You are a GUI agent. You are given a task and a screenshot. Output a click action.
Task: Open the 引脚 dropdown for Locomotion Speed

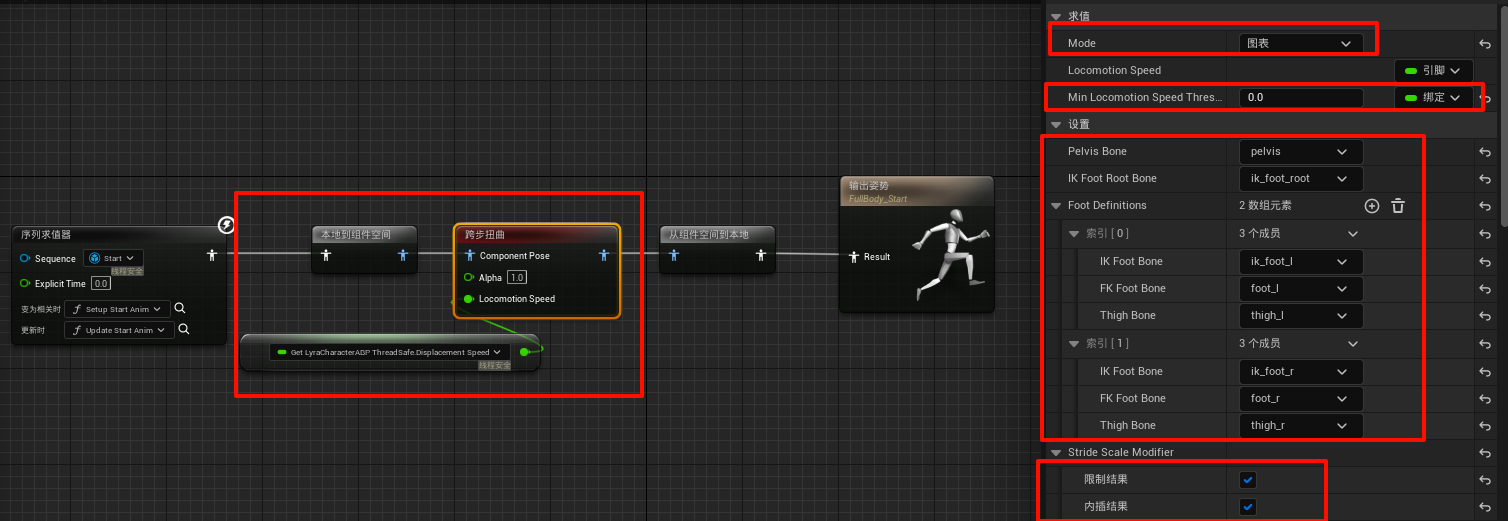pos(1434,71)
